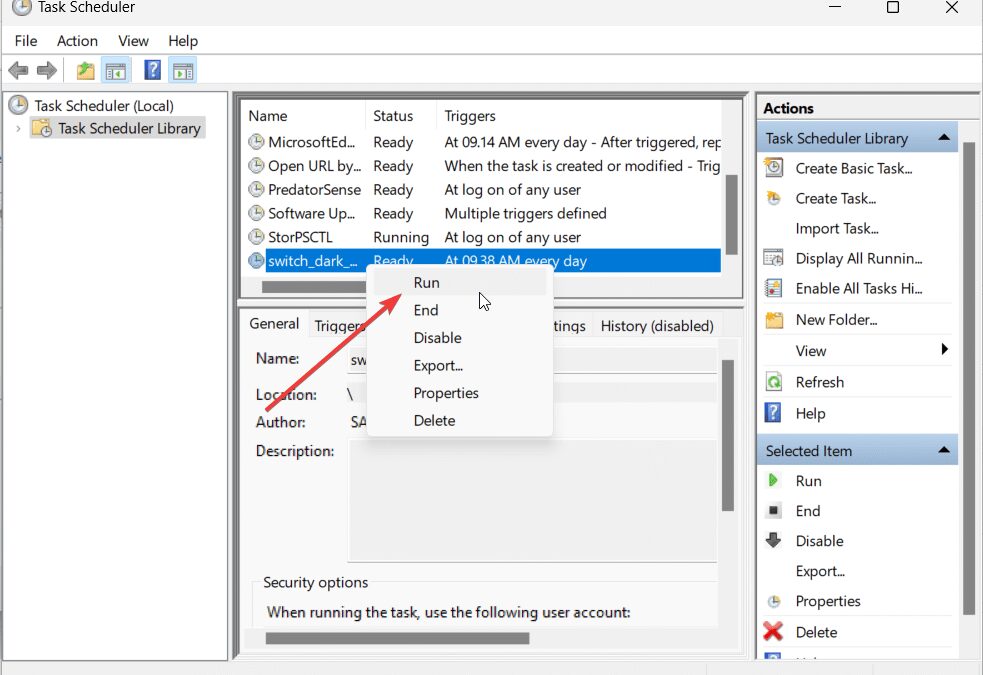Open the Action menu in menu bar
The height and width of the screenshot is (675, 983).
(x=77, y=41)
